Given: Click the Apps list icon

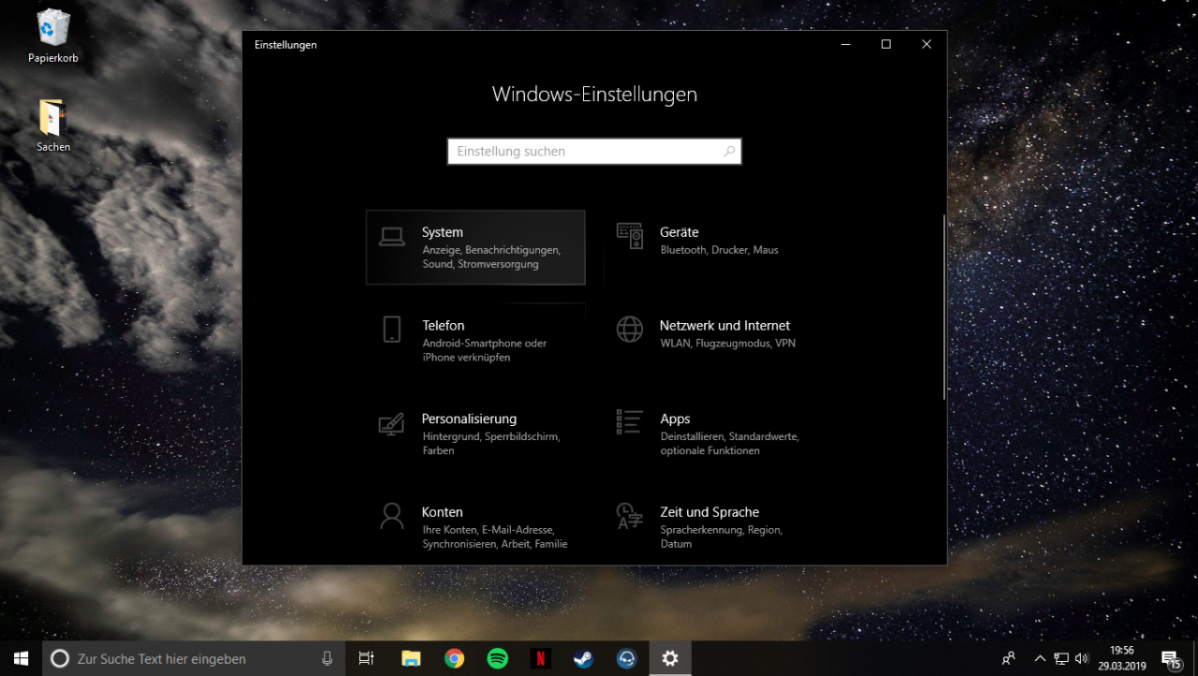Looking at the screenshot, I should [629, 422].
